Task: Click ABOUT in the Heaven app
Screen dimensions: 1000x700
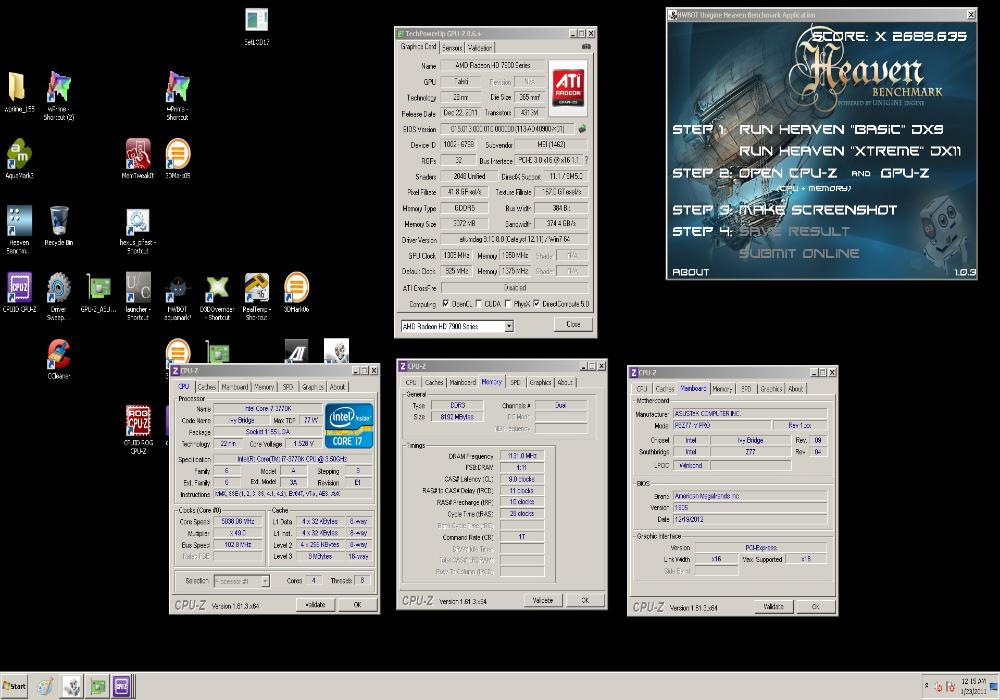Action: point(691,272)
